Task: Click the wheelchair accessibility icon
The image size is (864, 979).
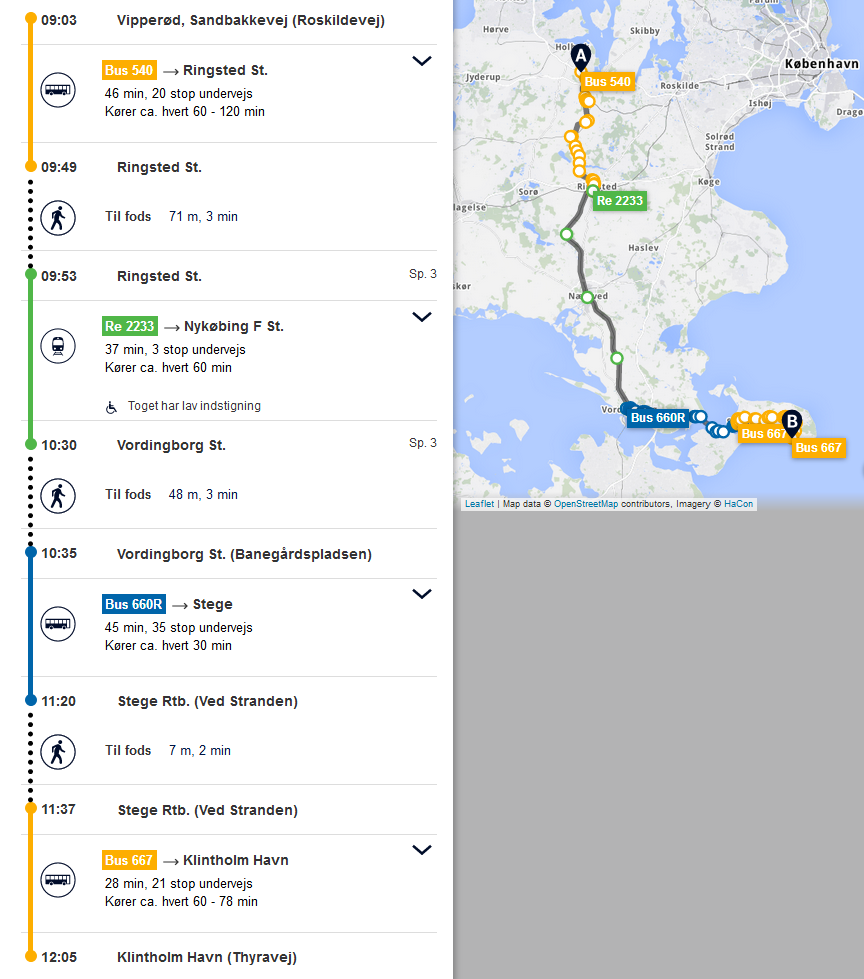Action: pos(112,407)
